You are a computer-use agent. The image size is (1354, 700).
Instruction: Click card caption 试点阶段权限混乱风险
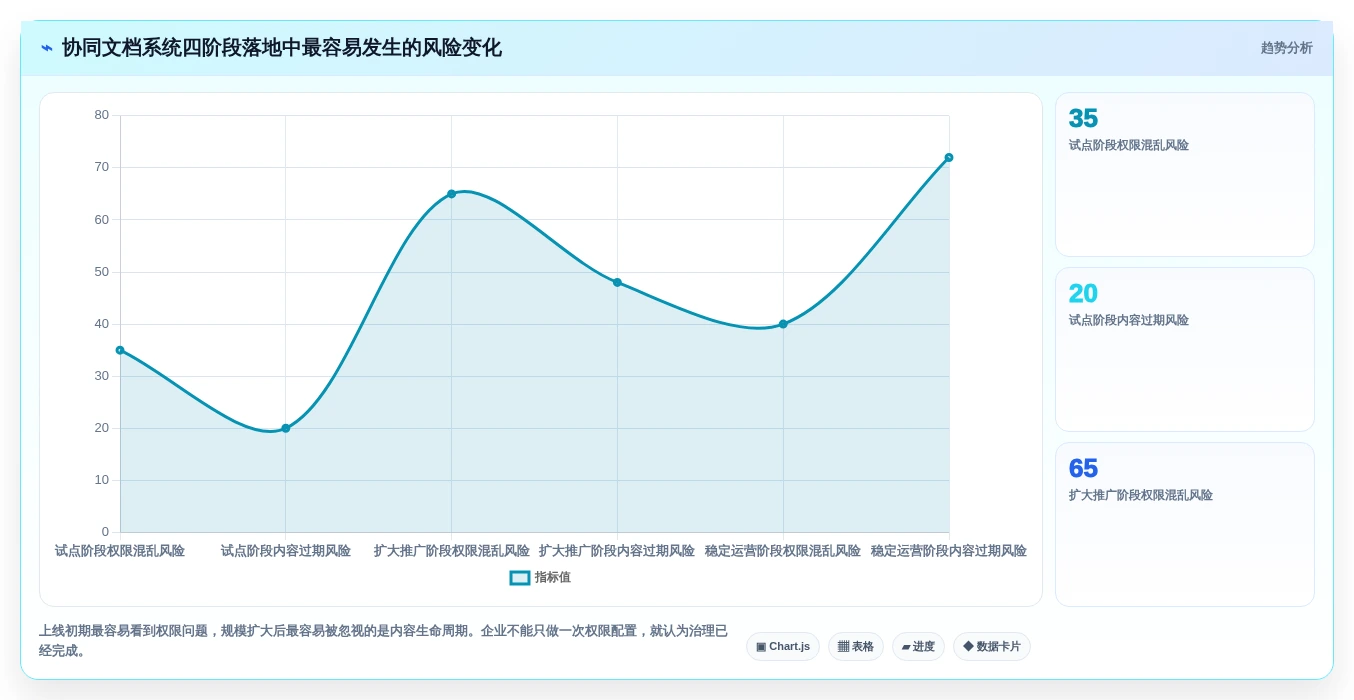click(1129, 145)
